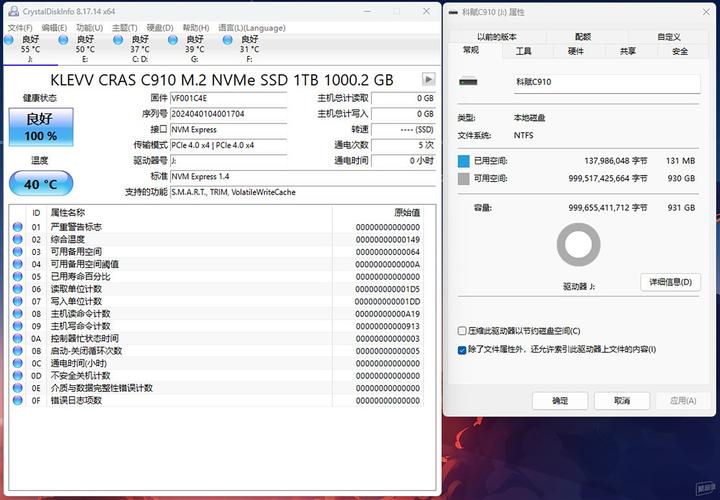
Task: Click the disk usage donut chart
Action: point(579,245)
